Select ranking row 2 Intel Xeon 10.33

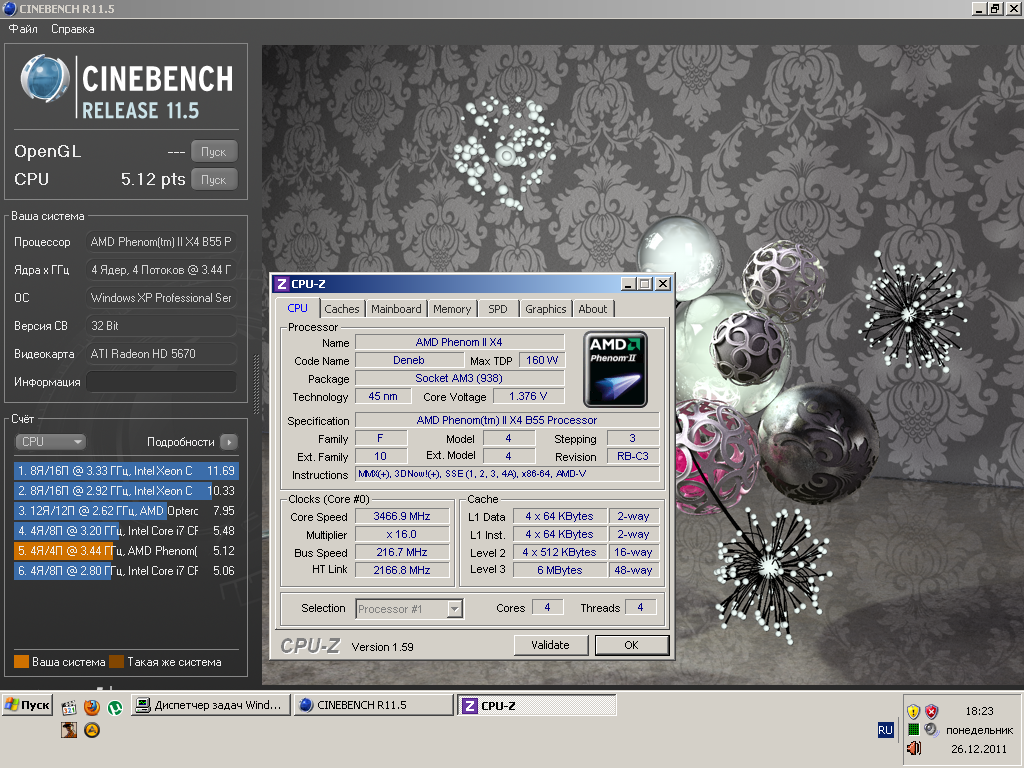(126, 491)
